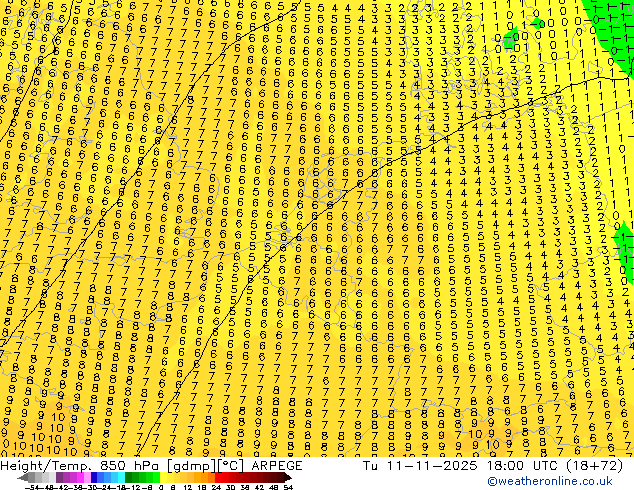Click the weatheronline.co.uk copyright link
634x490 pixels.
(x=550, y=481)
